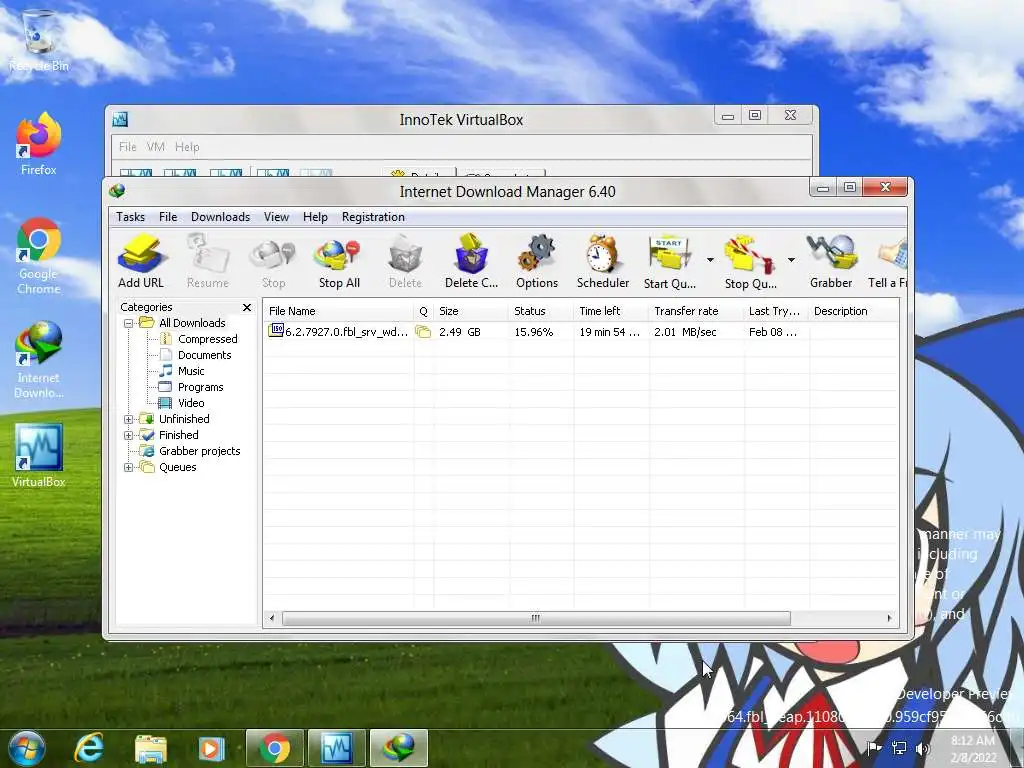Close the Categories panel
Viewport: 1024px width, 768px height.
click(247, 307)
